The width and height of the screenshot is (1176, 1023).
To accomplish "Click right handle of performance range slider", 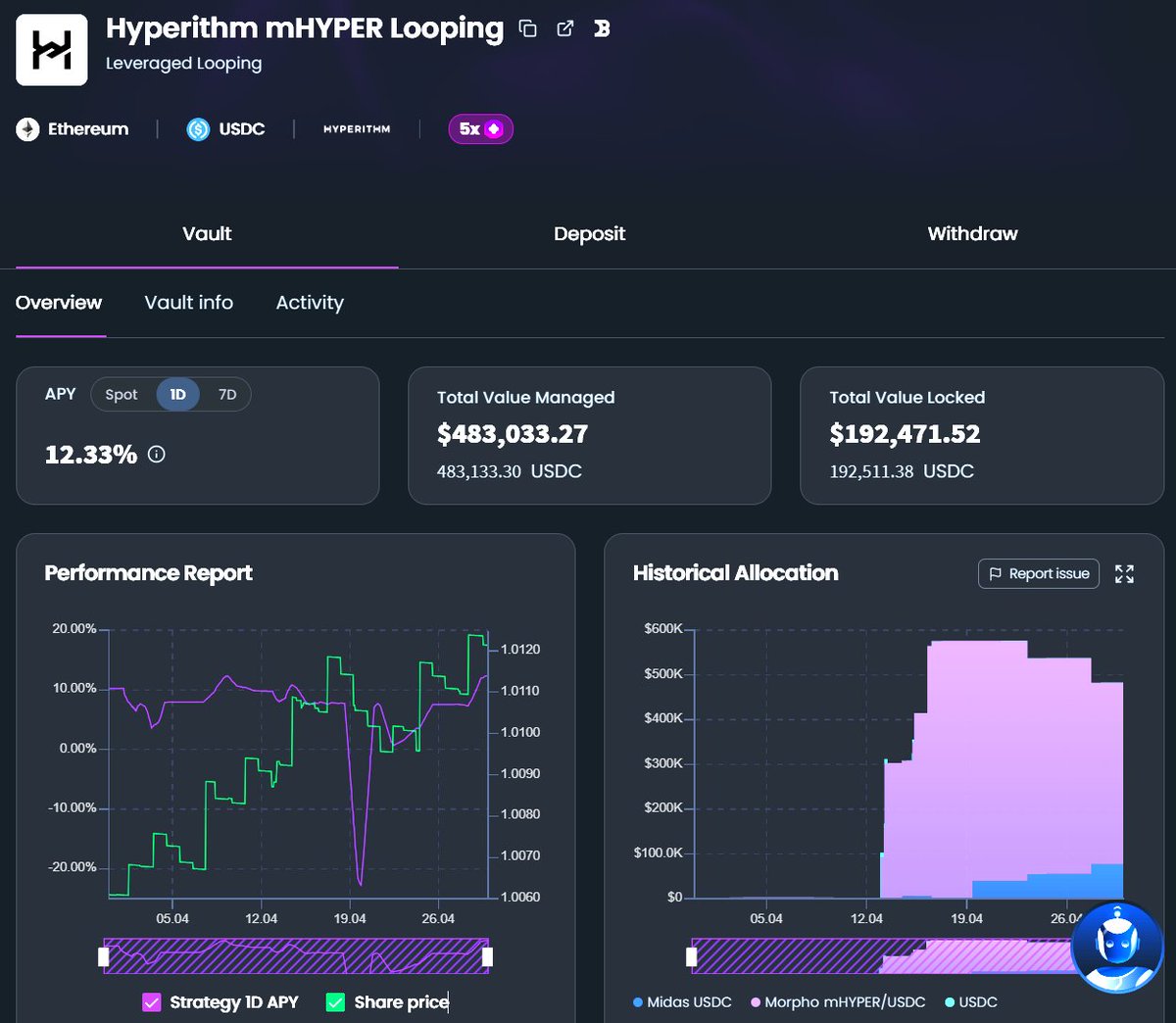I will (x=488, y=956).
